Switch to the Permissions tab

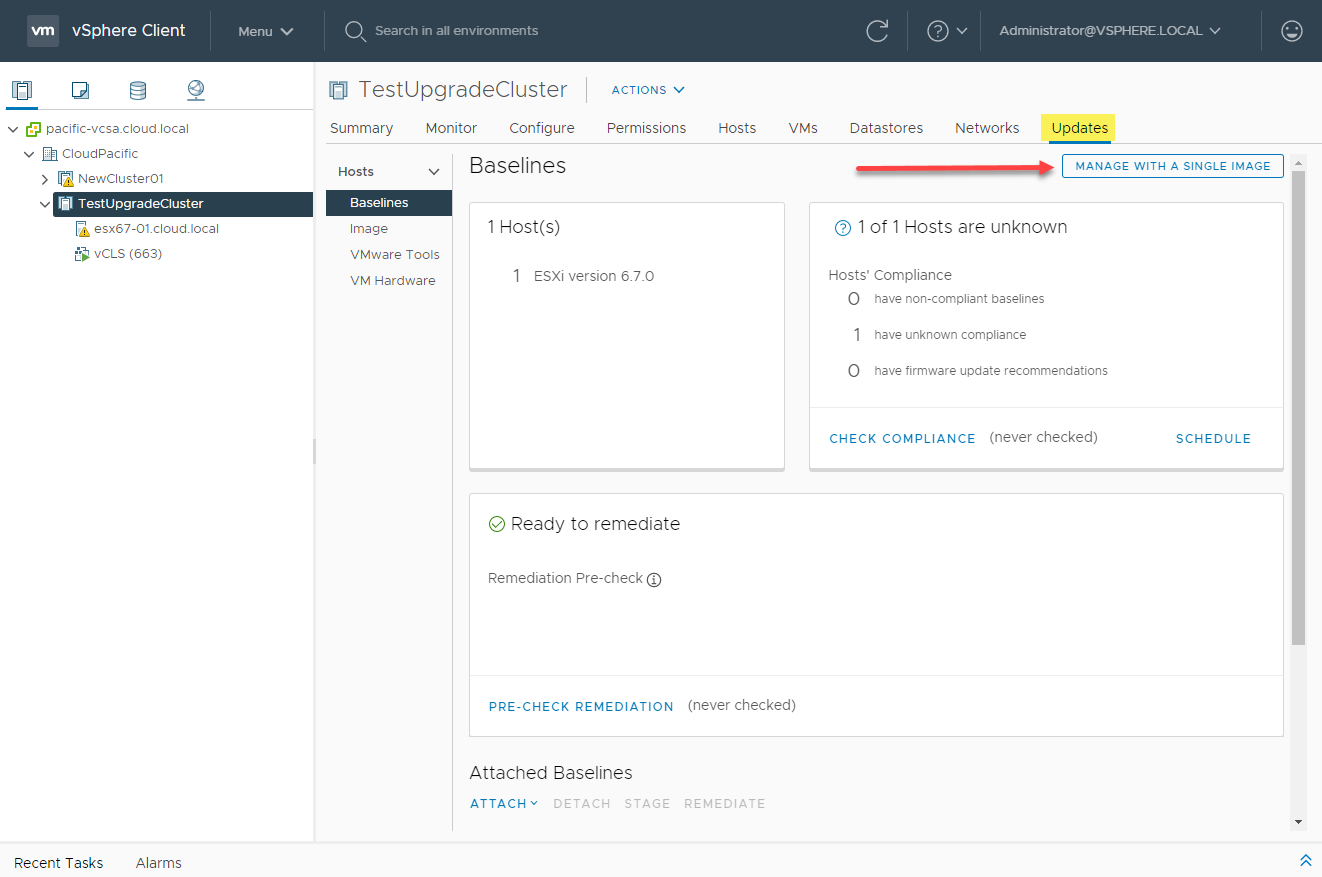pyautogui.click(x=646, y=128)
